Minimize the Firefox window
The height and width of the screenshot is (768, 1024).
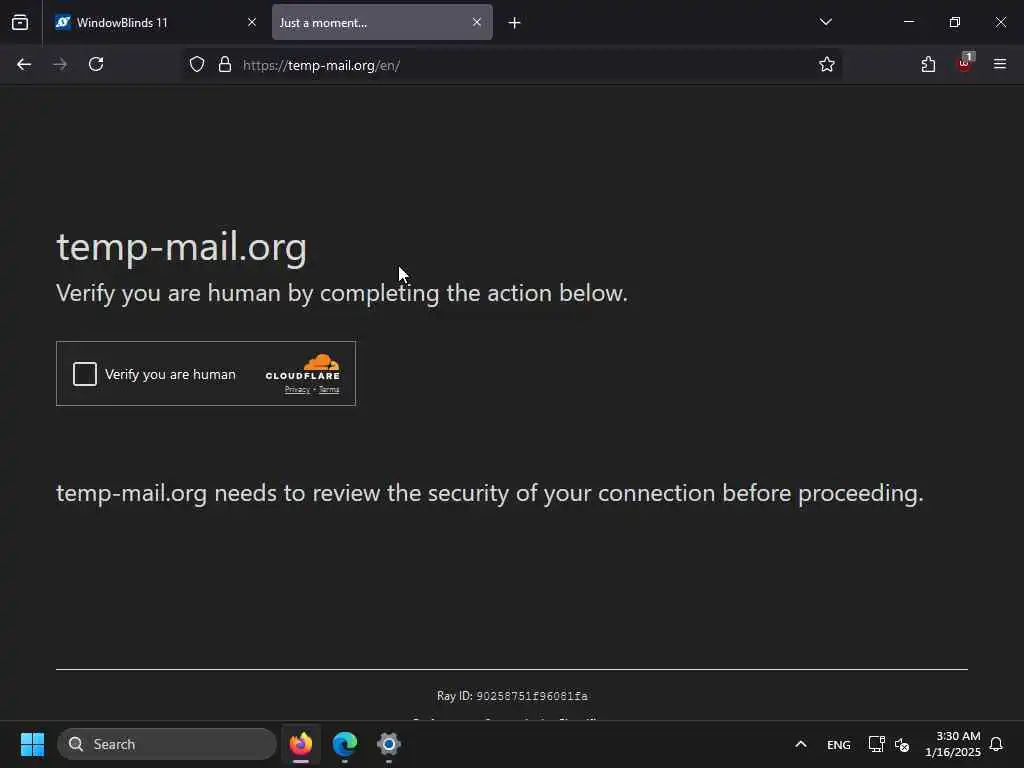click(x=908, y=22)
